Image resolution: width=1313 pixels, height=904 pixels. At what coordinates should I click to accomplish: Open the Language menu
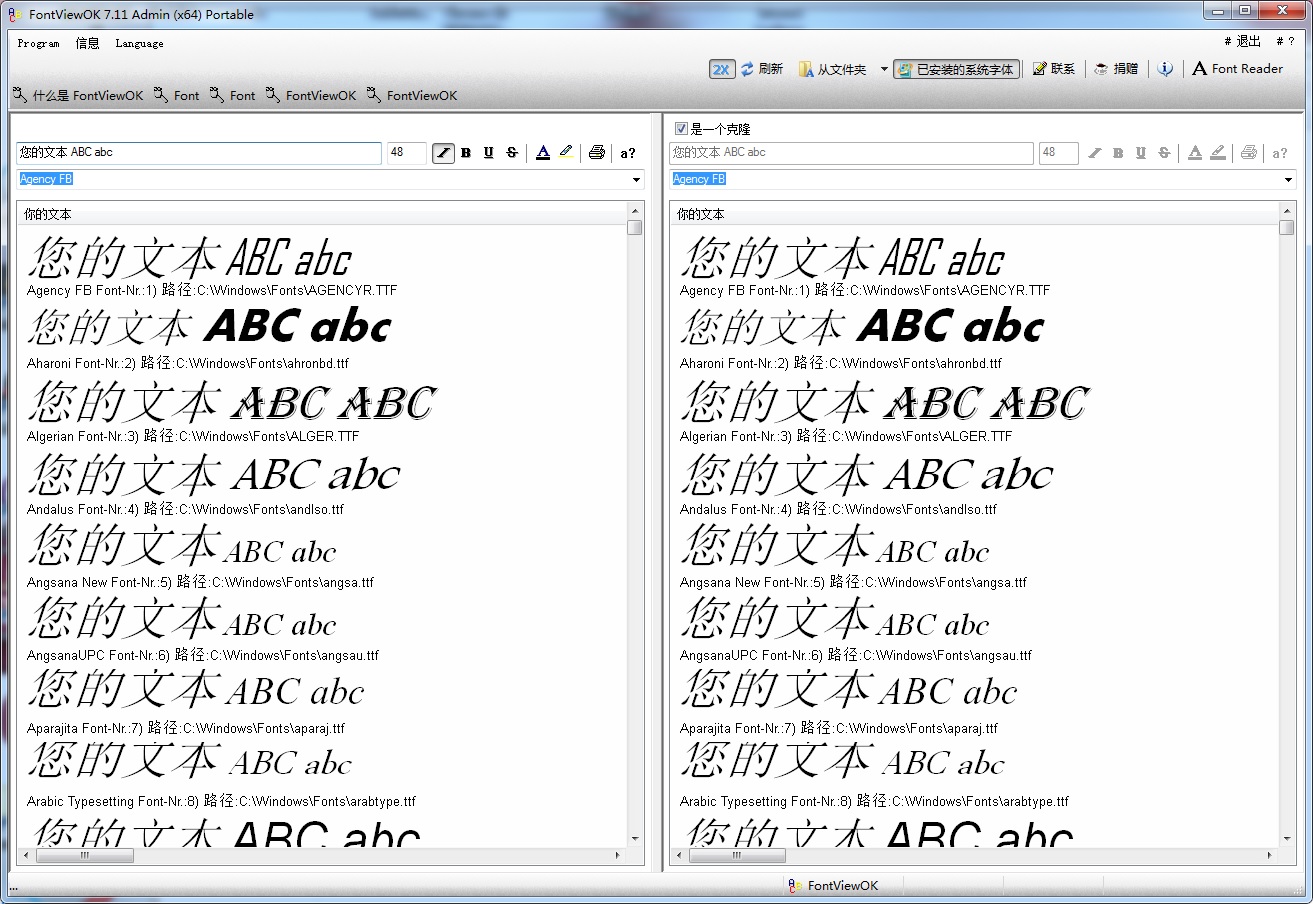pos(139,43)
